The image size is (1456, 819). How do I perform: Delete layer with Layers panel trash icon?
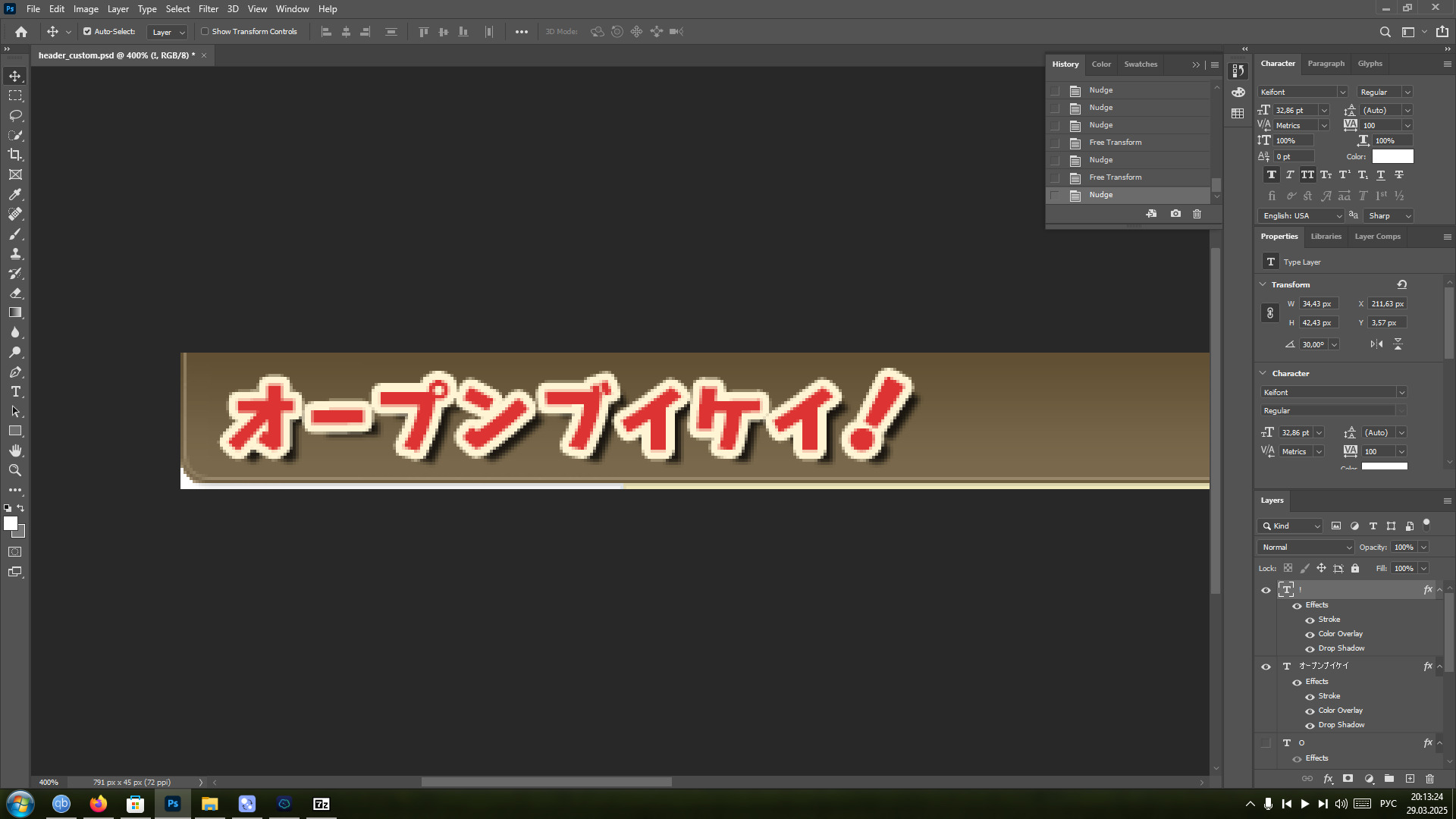(x=1429, y=779)
